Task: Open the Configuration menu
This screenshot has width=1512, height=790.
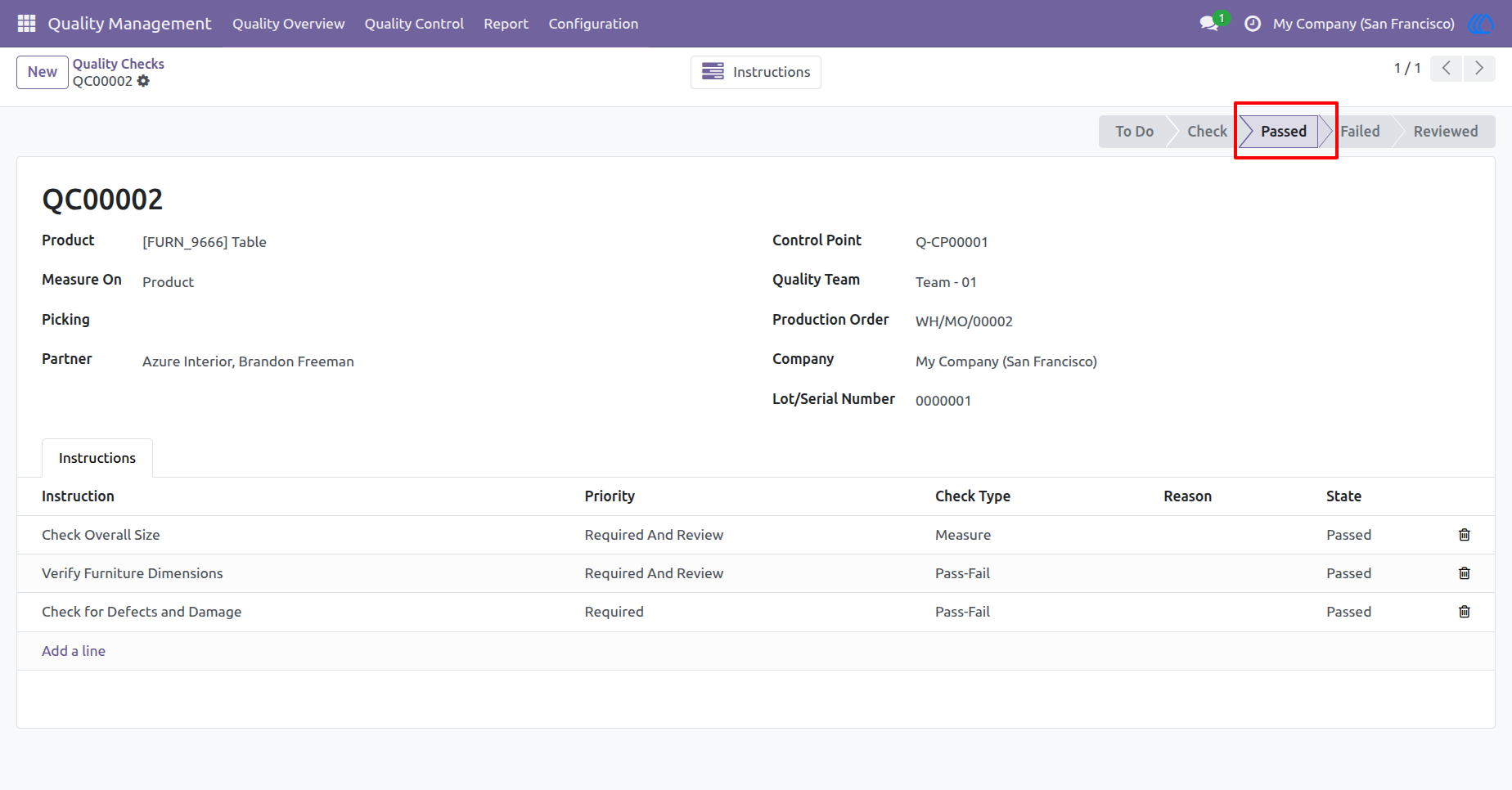Action: (x=593, y=24)
